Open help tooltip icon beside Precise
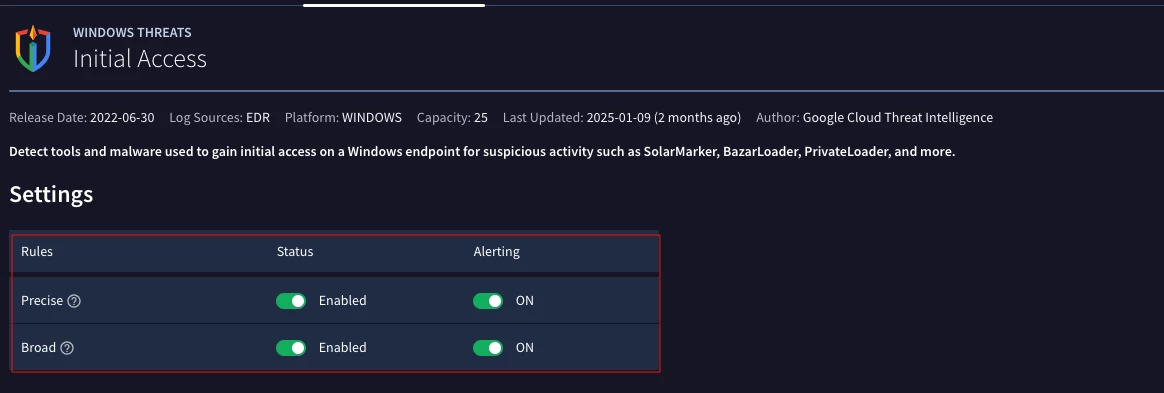 [73, 301]
